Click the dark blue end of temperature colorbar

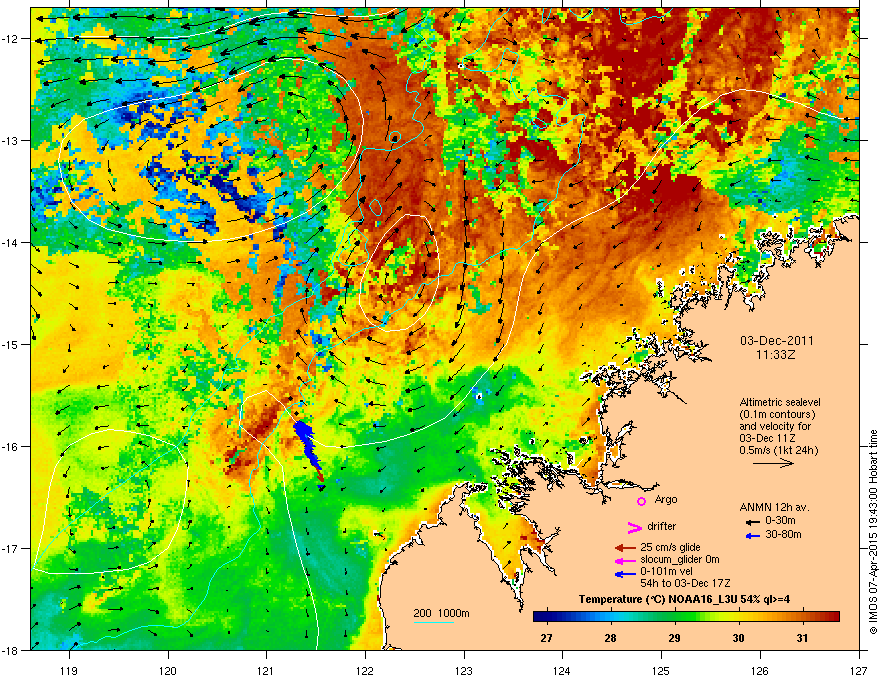coord(540,617)
